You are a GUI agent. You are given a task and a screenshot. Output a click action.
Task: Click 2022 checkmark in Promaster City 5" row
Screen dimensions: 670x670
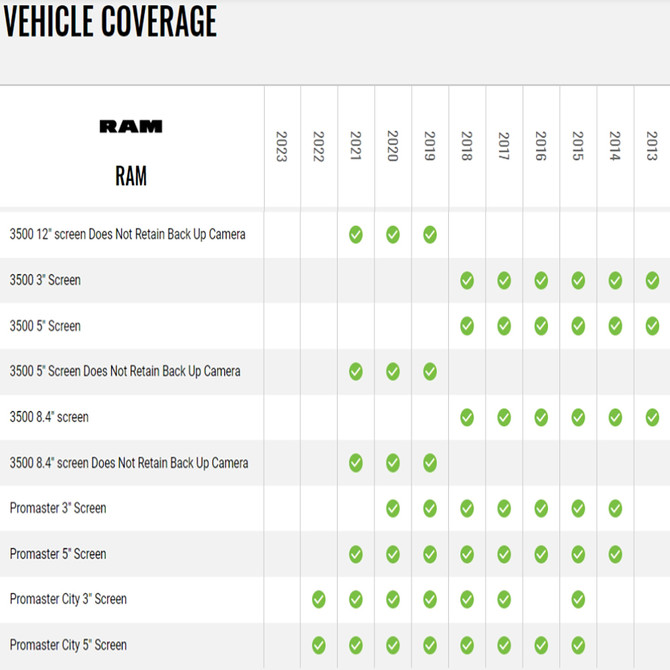click(x=319, y=645)
